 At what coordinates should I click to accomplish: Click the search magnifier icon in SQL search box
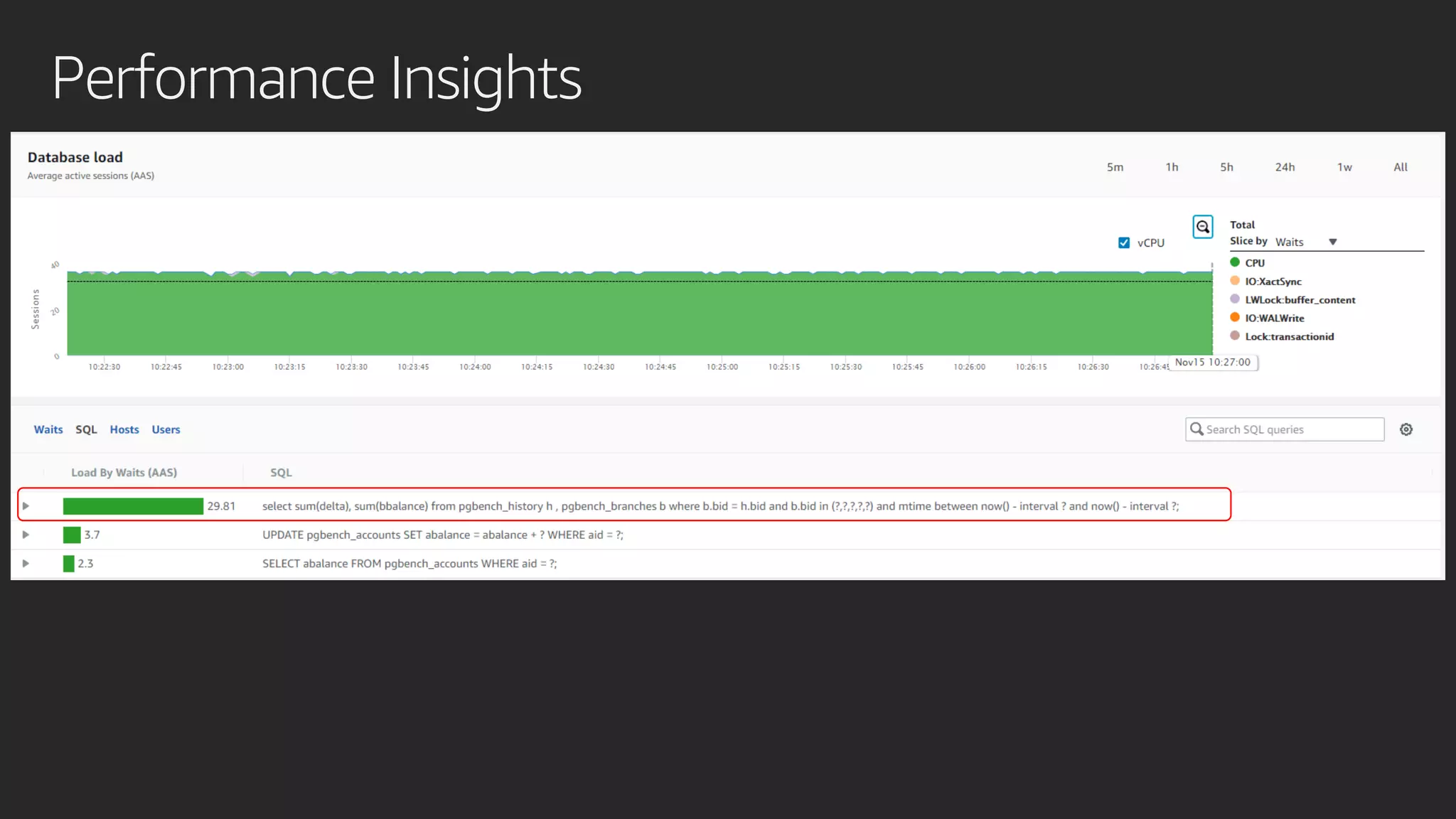tap(1197, 429)
